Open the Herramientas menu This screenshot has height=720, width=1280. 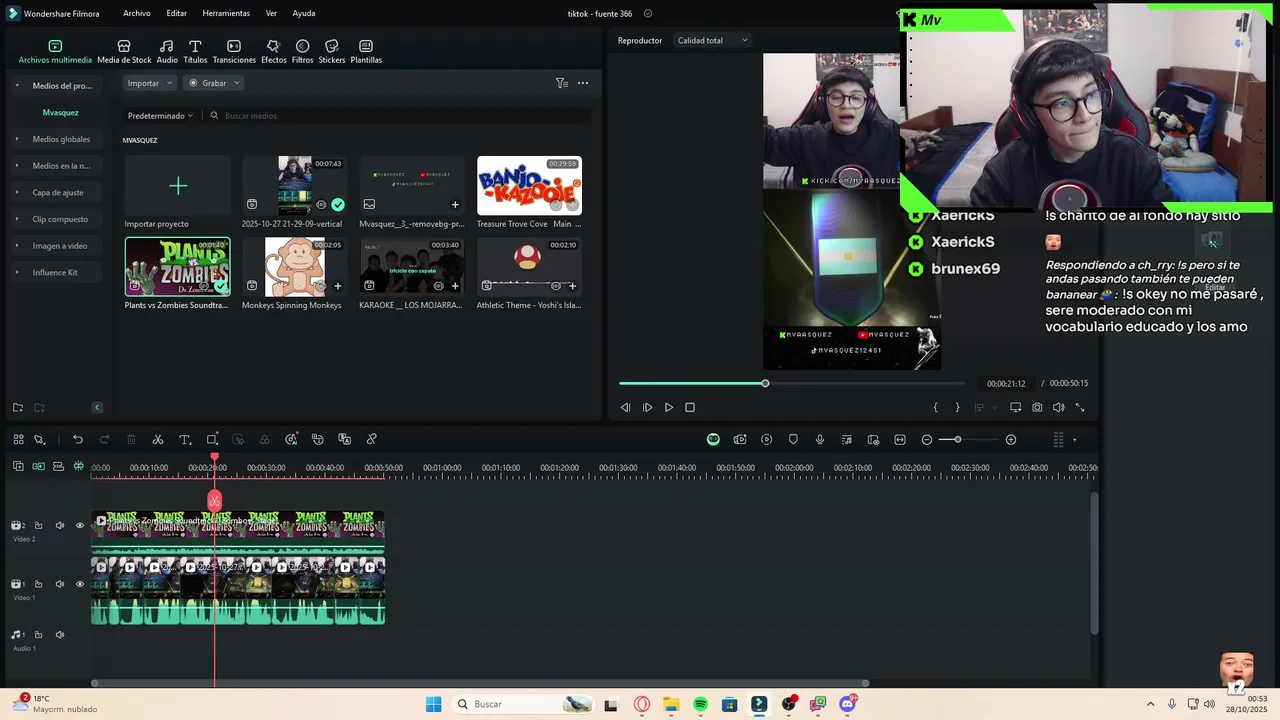pos(226,13)
